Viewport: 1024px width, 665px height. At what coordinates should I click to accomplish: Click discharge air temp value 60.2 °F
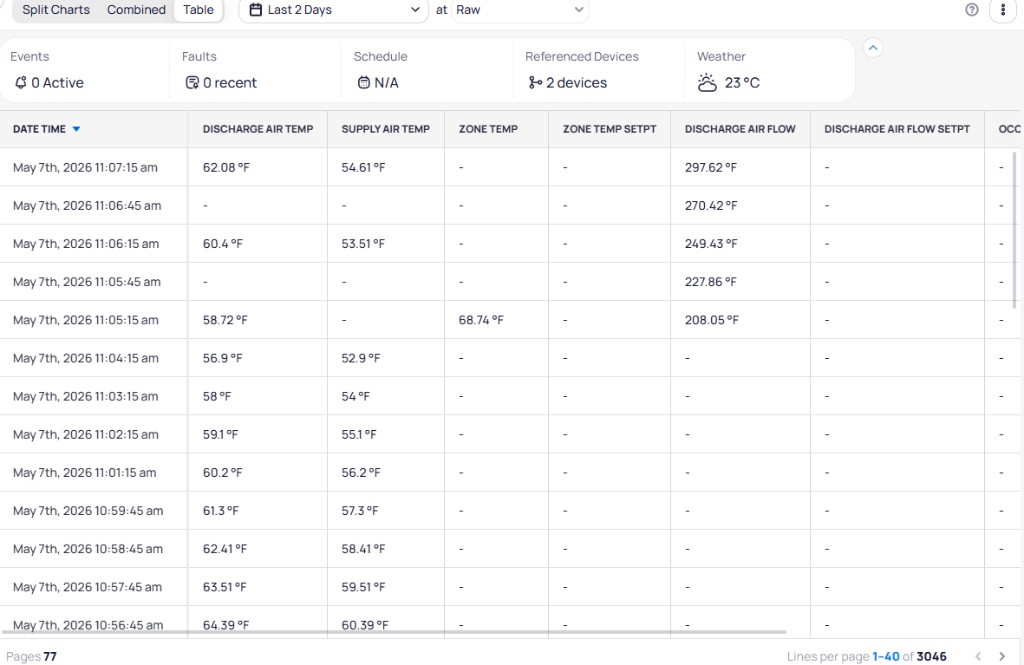coord(222,472)
